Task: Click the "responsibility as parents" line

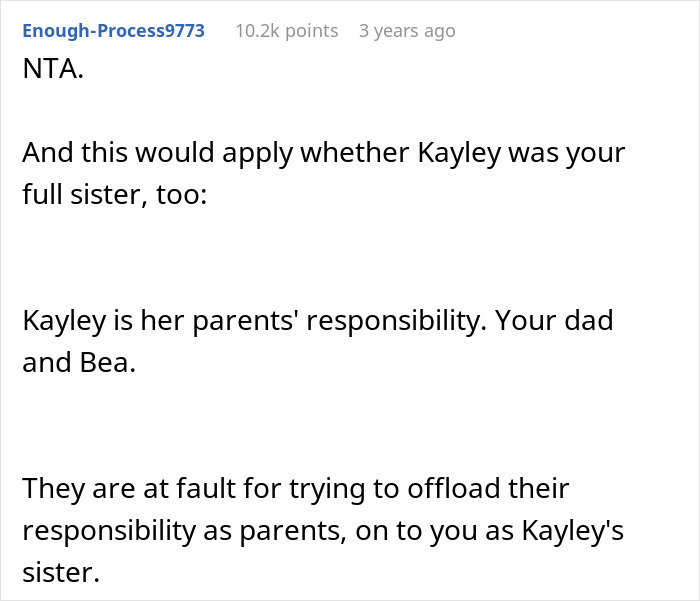Action: [323, 529]
